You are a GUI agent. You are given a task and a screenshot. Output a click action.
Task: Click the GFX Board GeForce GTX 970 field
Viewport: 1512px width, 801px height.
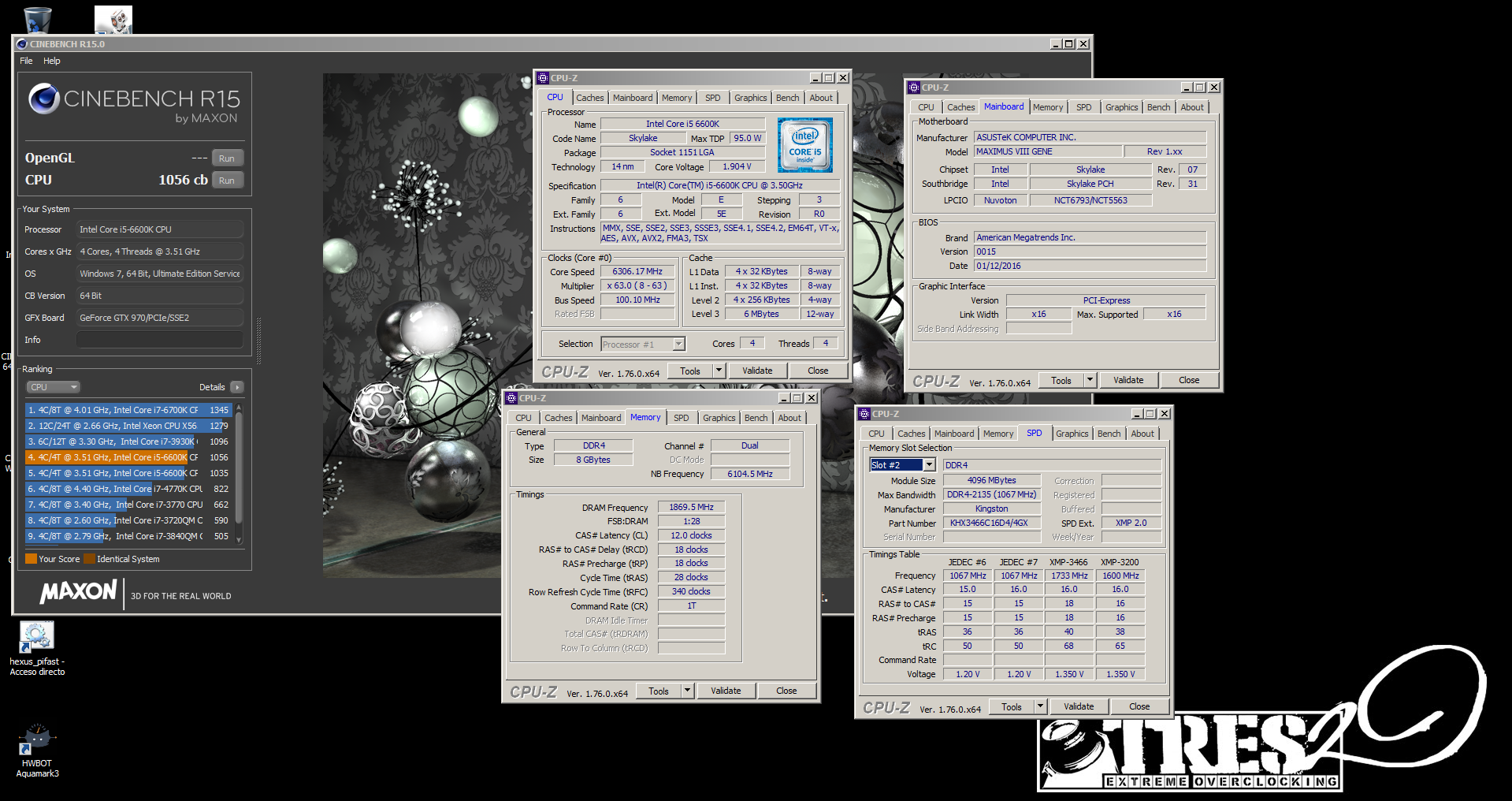pos(160,318)
